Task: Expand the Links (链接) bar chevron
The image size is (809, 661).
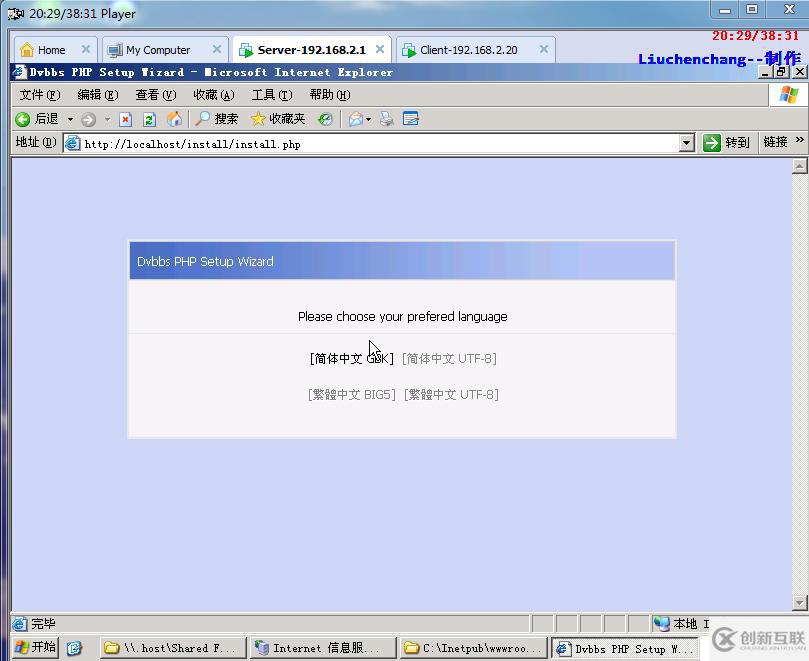Action: click(799, 140)
